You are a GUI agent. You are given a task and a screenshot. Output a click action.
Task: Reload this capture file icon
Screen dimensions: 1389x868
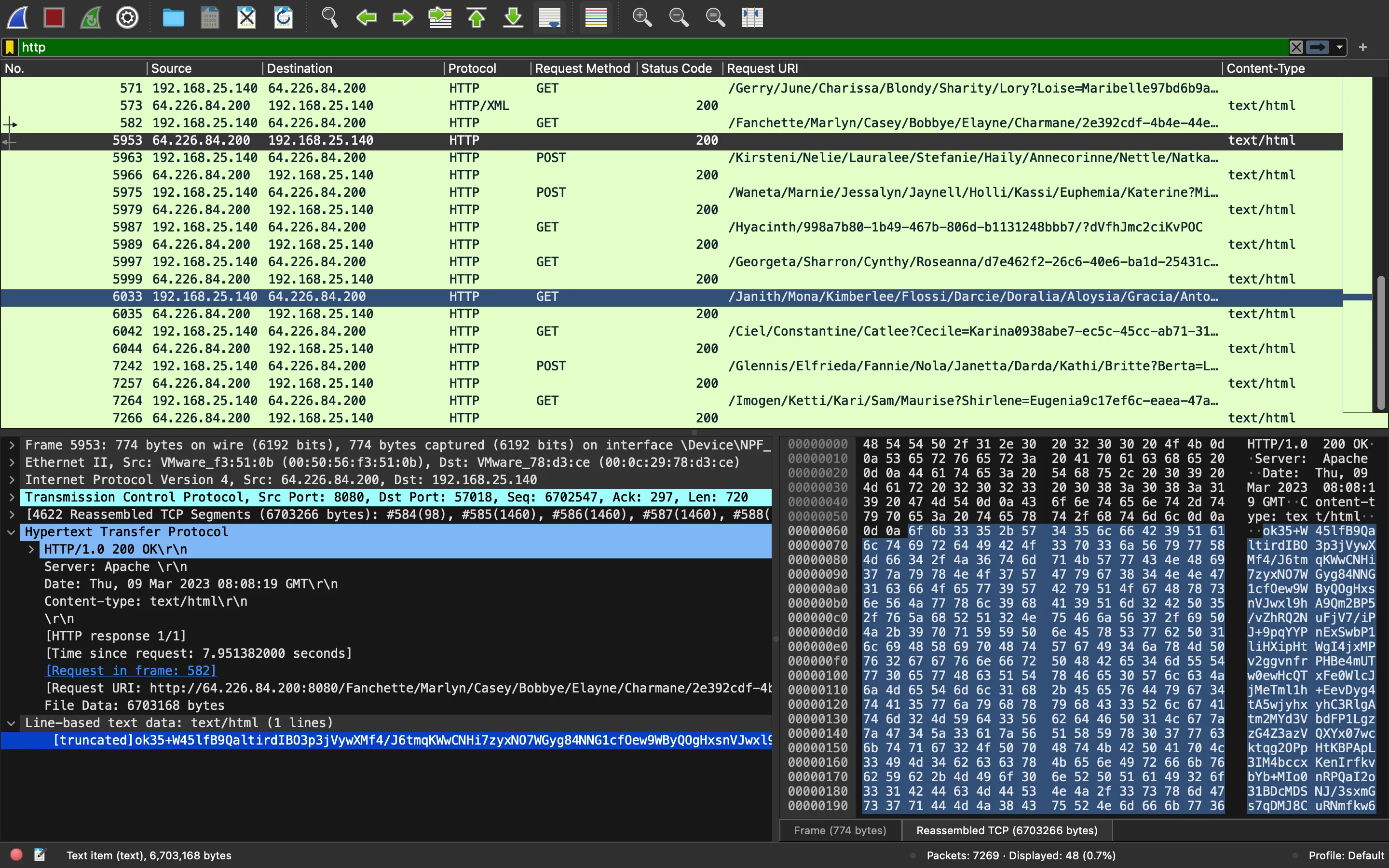(x=284, y=17)
